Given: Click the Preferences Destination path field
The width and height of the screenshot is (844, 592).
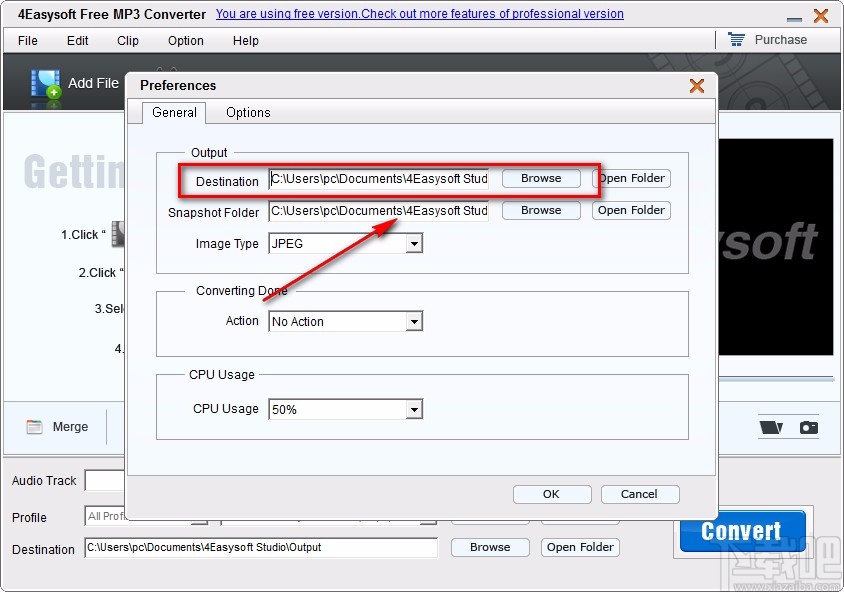Looking at the screenshot, I should tap(378, 179).
